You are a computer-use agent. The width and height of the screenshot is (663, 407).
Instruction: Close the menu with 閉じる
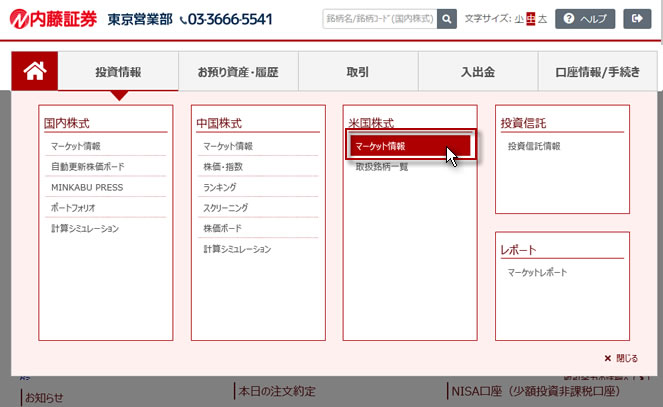point(620,358)
